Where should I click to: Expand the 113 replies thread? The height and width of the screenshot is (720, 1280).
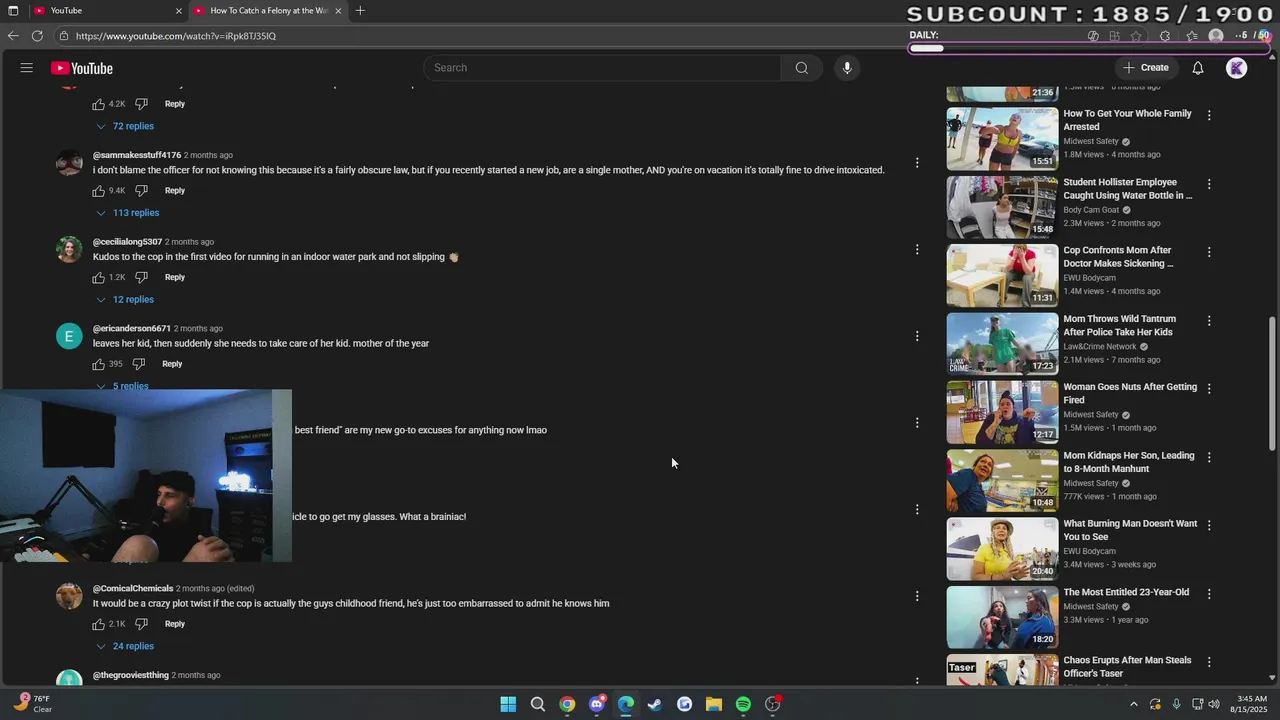coord(127,213)
